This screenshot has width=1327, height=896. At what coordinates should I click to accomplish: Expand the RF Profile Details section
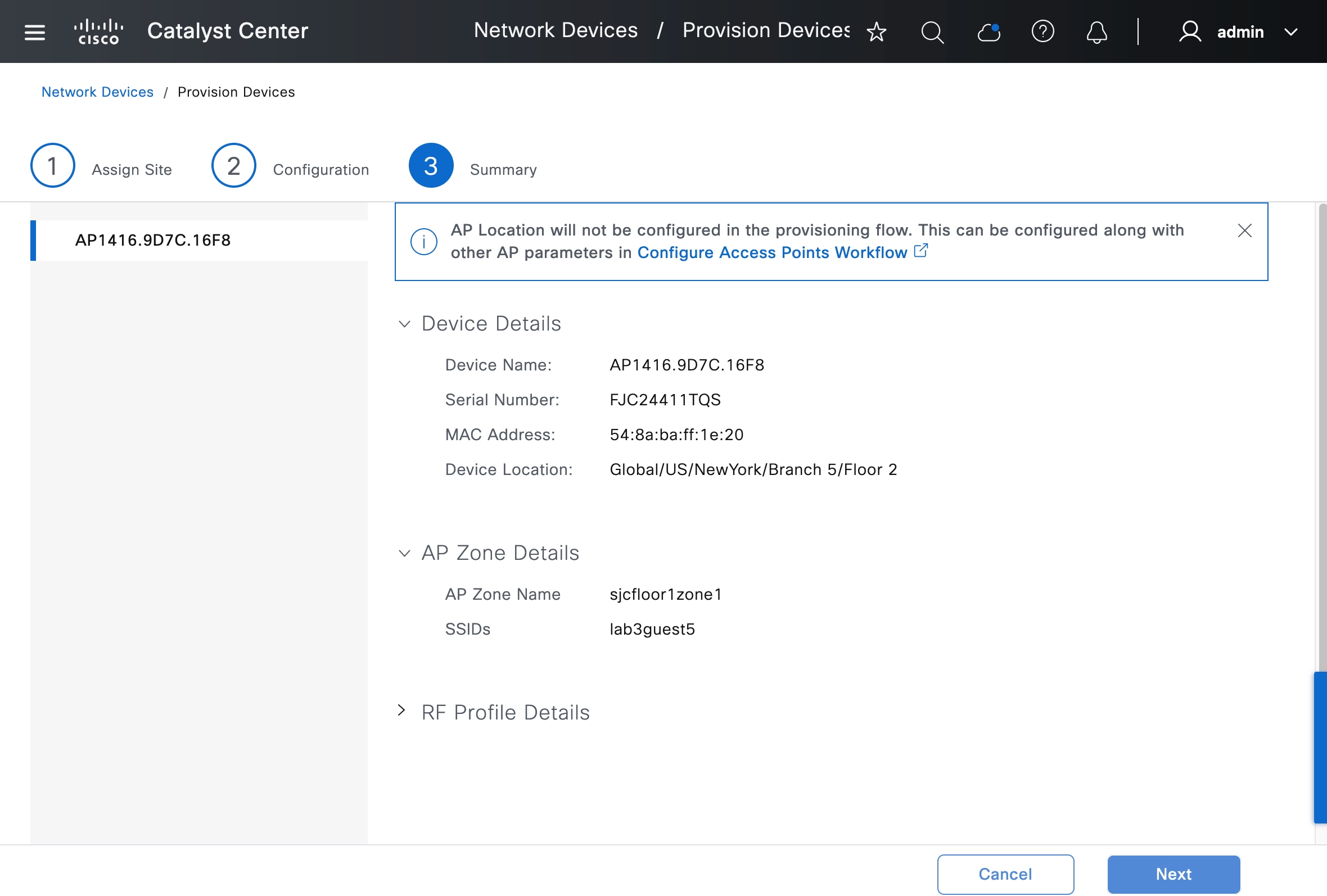click(x=402, y=711)
